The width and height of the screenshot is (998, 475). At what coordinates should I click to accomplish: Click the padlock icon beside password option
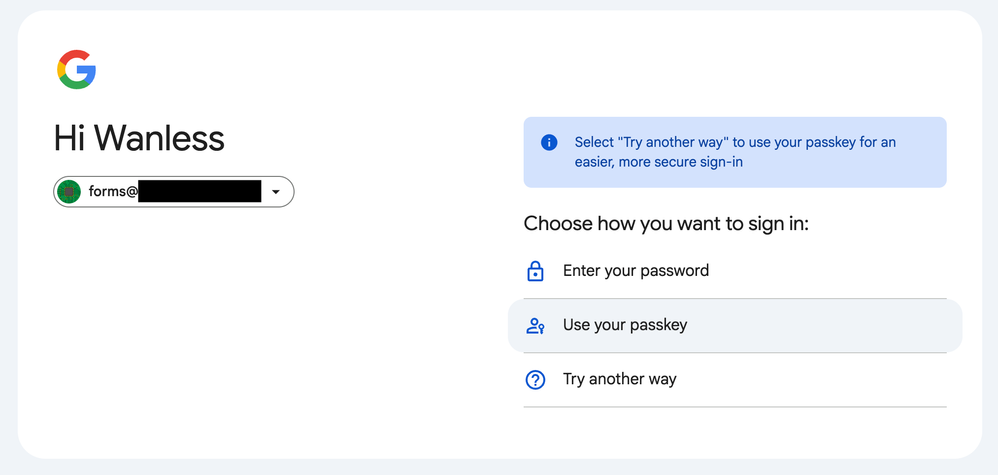point(535,271)
